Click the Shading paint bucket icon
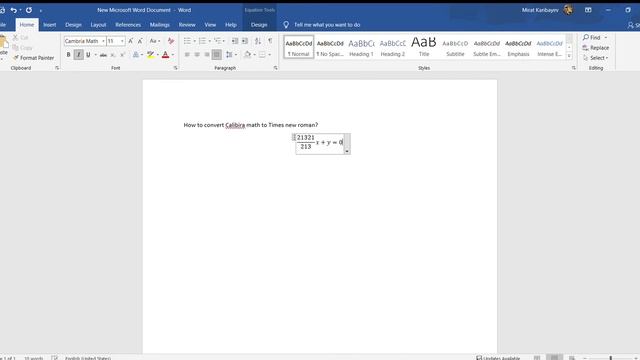Viewport: 640px width, 360px height. tap(247, 55)
